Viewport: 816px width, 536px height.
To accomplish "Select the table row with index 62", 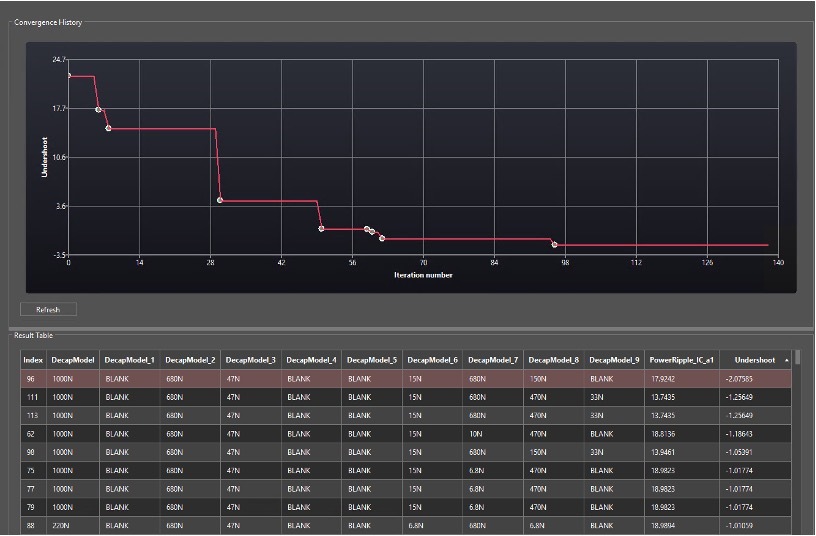I will pyautogui.click(x=406, y=433).
